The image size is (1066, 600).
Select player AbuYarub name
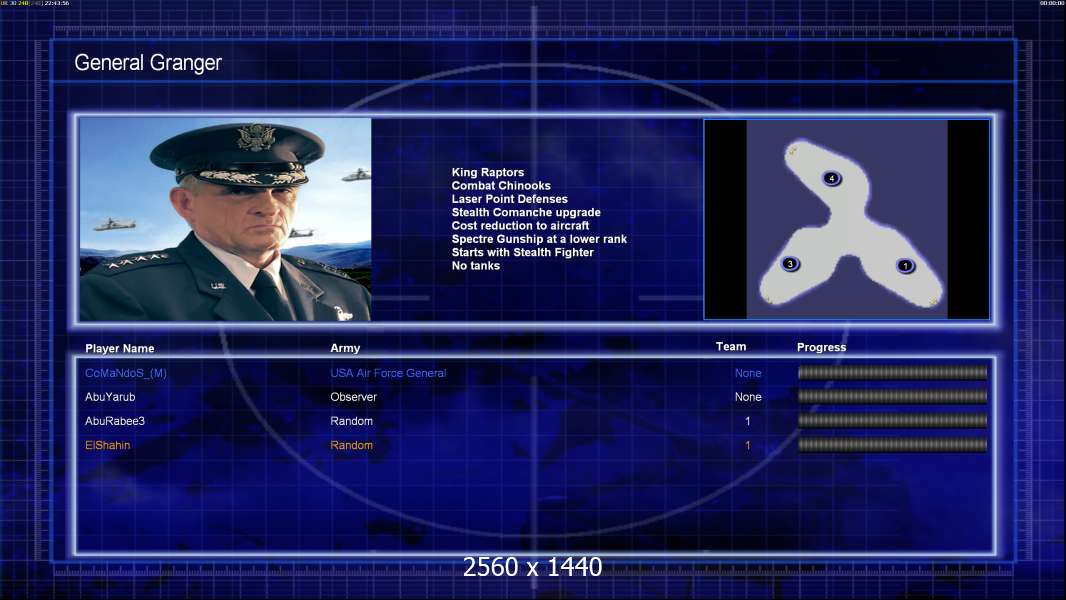click(110, 397)
